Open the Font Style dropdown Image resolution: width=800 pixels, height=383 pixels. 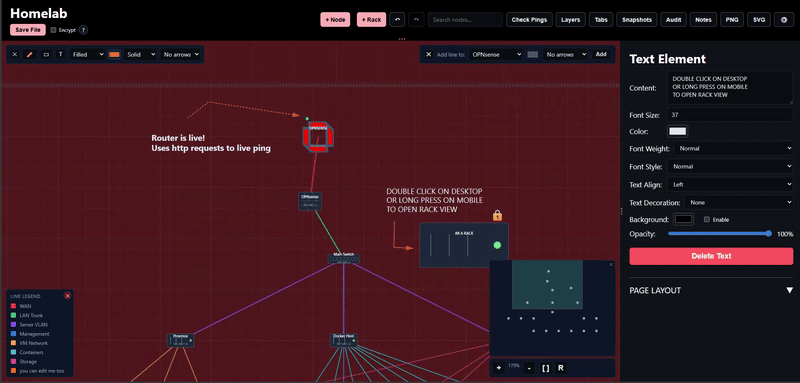point(730,166)
